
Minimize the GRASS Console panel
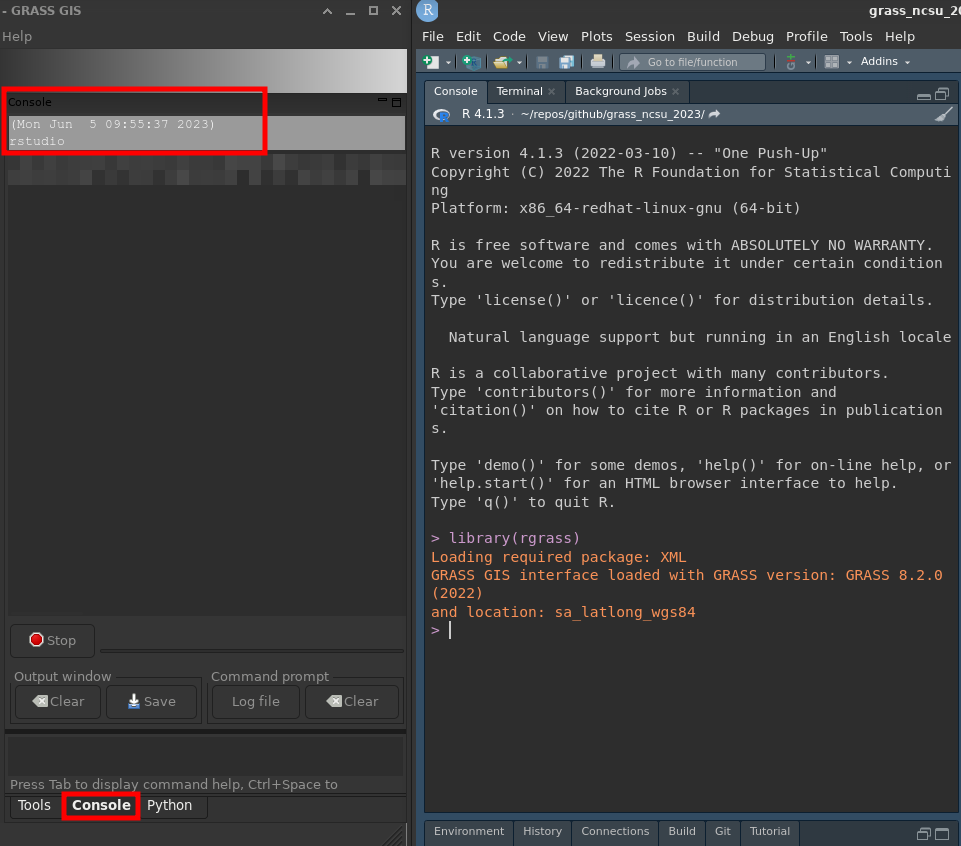tap(382, 101)
